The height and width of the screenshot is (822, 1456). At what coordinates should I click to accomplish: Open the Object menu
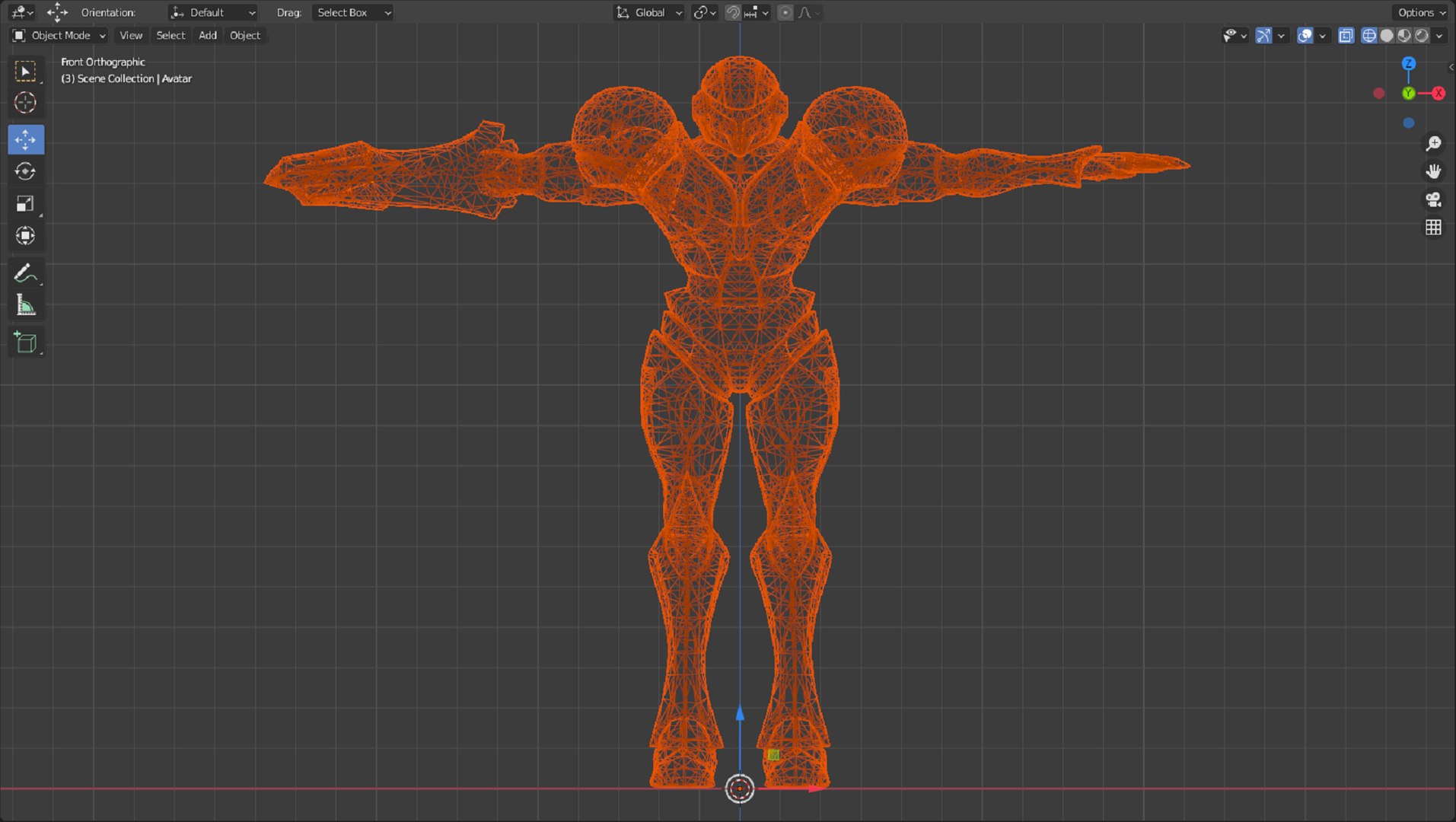245,35
